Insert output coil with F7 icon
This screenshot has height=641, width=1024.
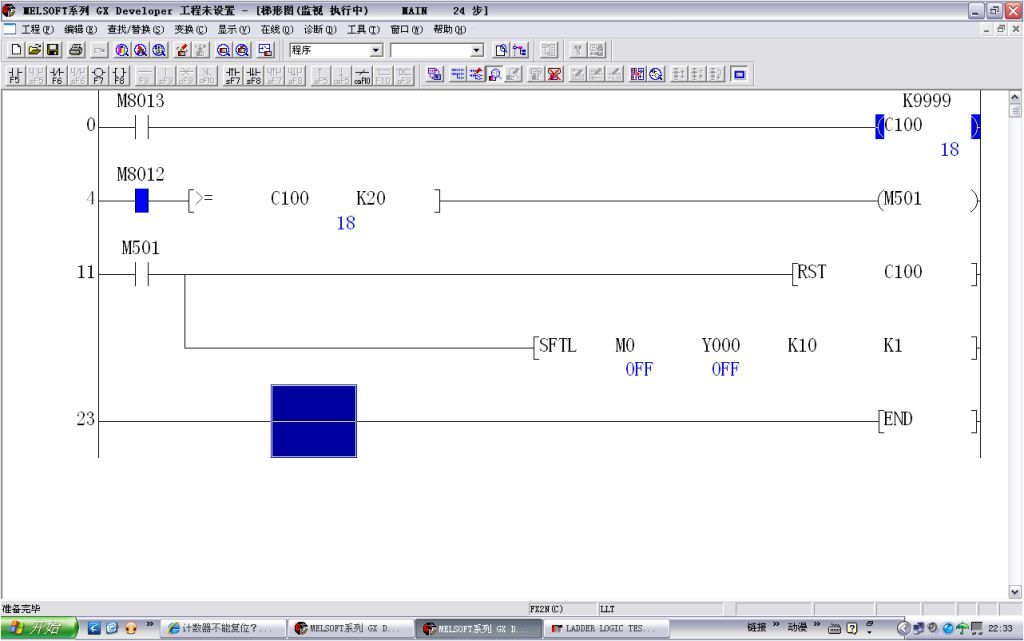tap(98, 75)
